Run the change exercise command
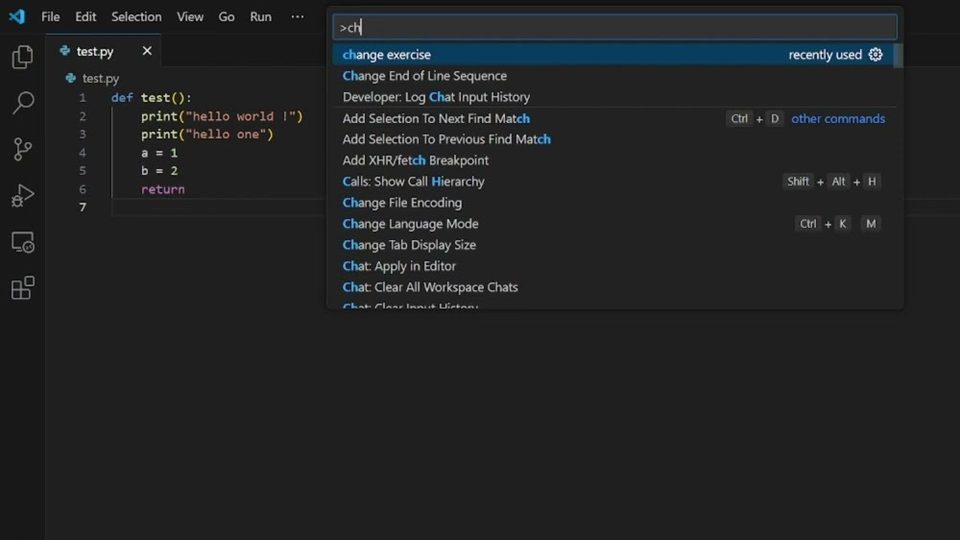The image size is (960, 540). 613,54
